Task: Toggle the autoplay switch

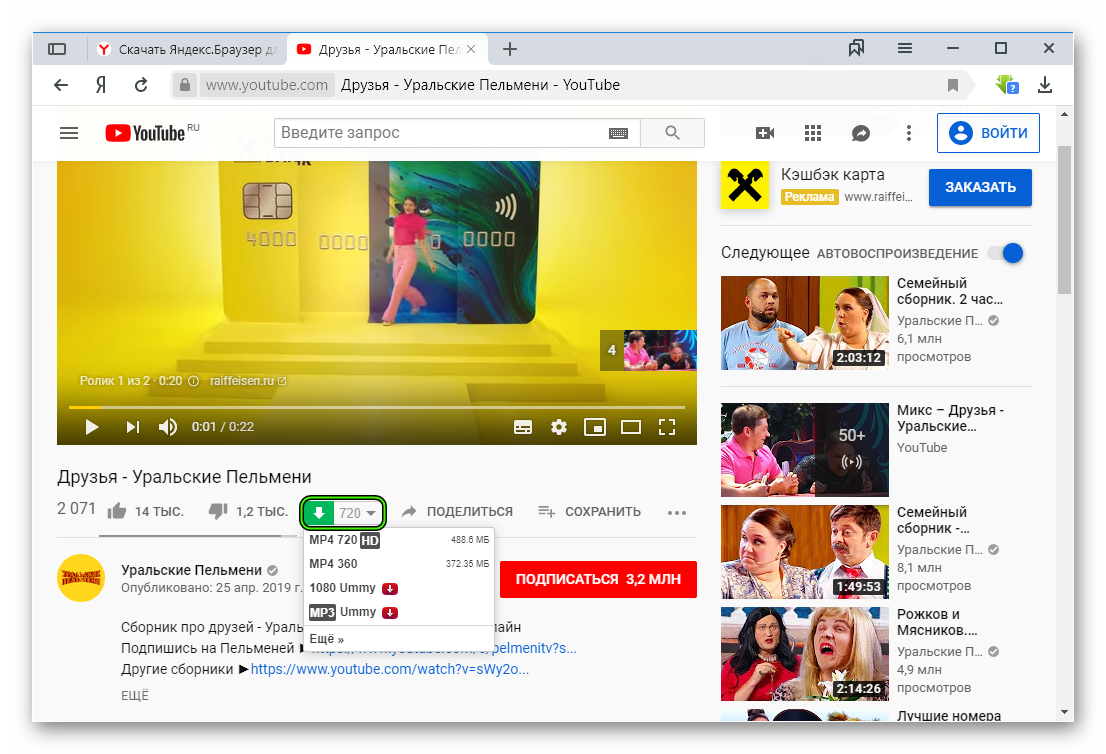Action: [1005, 253]
